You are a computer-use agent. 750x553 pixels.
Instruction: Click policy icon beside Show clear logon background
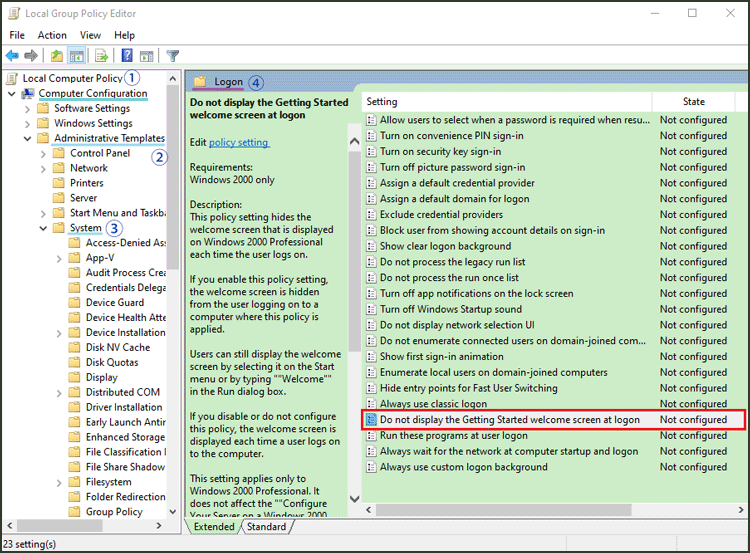click(371, 246)
